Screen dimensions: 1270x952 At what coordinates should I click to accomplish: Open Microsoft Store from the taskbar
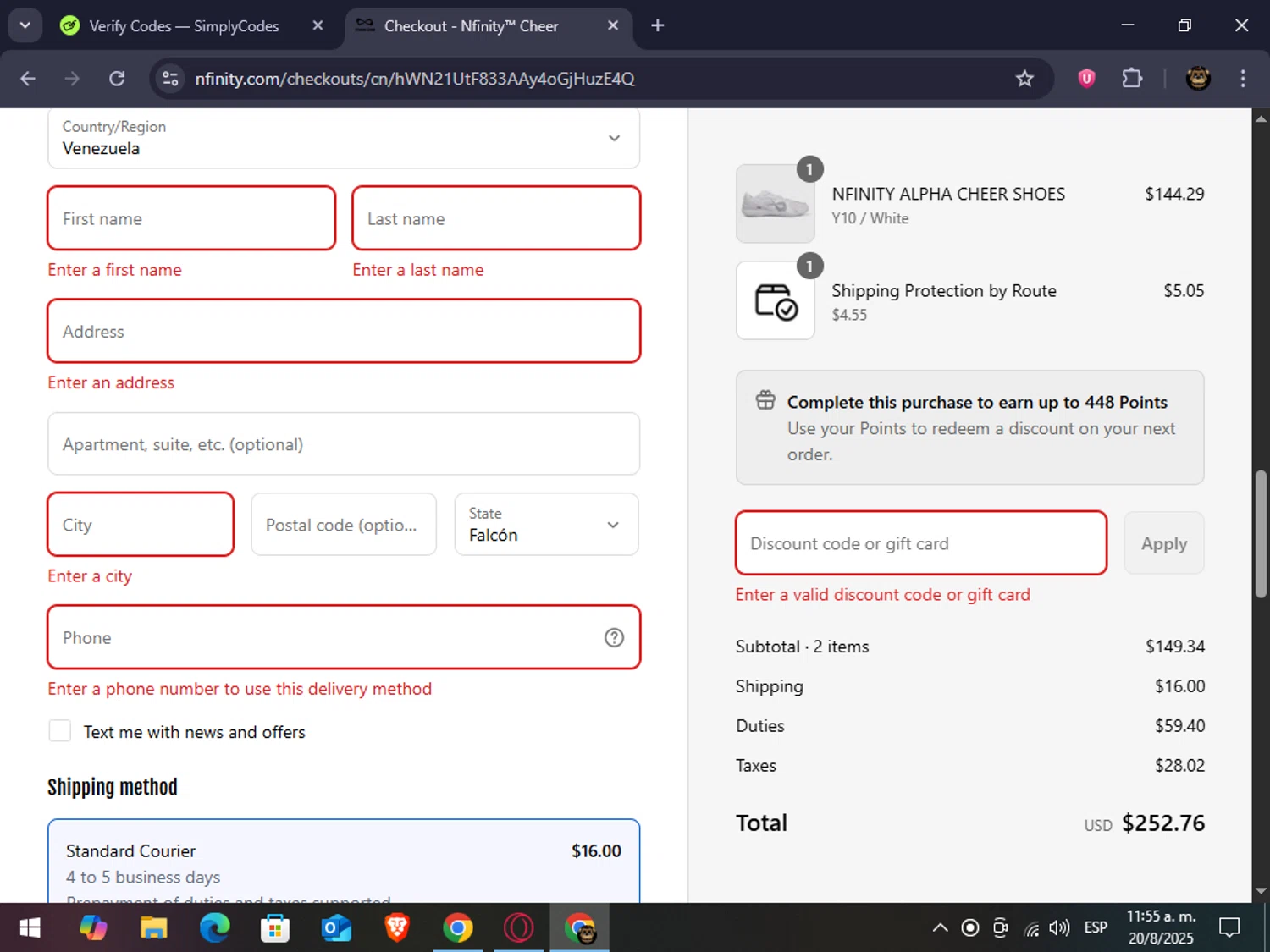(x=275, y=928)
